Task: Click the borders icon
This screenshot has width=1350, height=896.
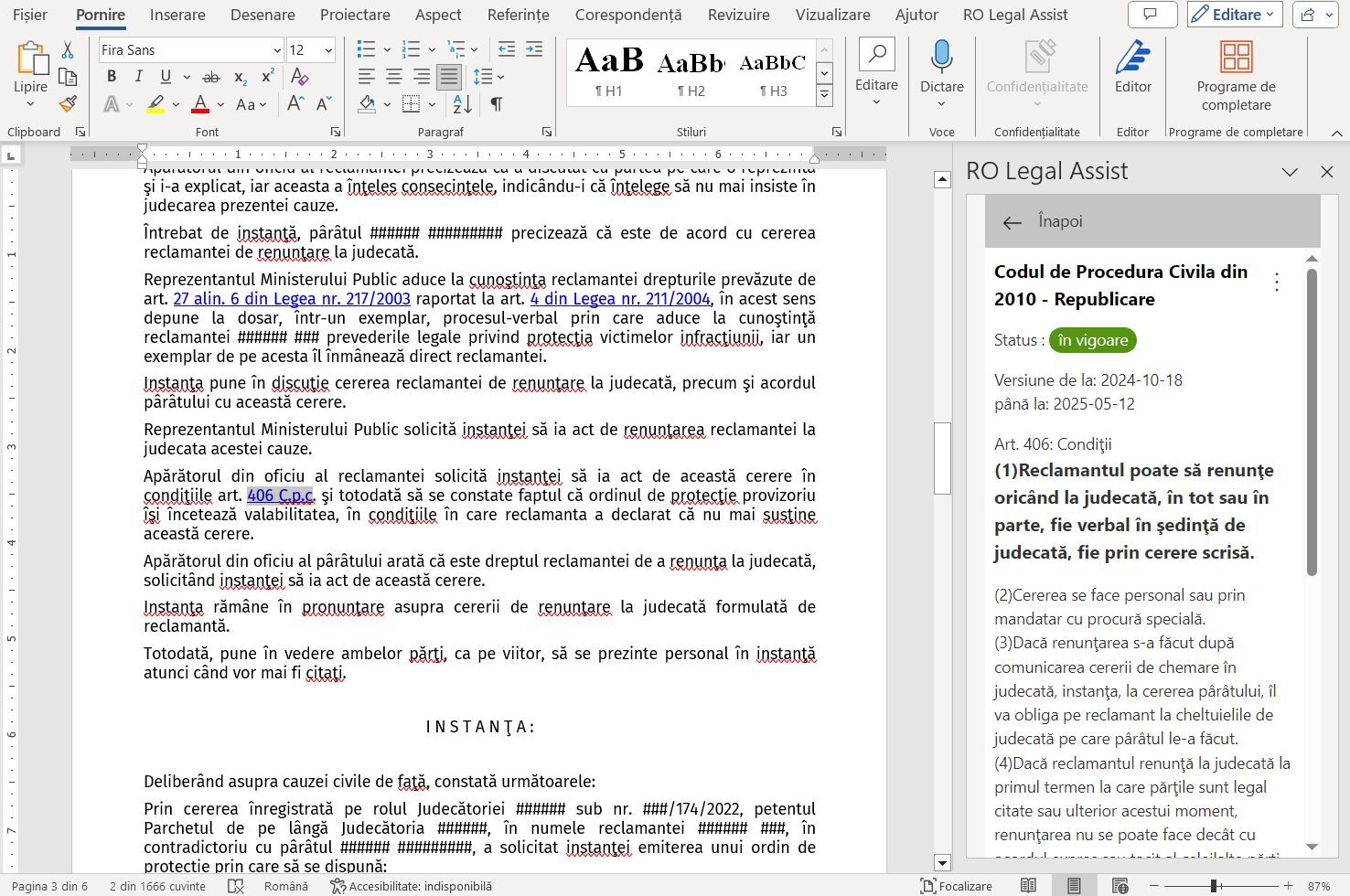Action: click(x=411, y=103)
